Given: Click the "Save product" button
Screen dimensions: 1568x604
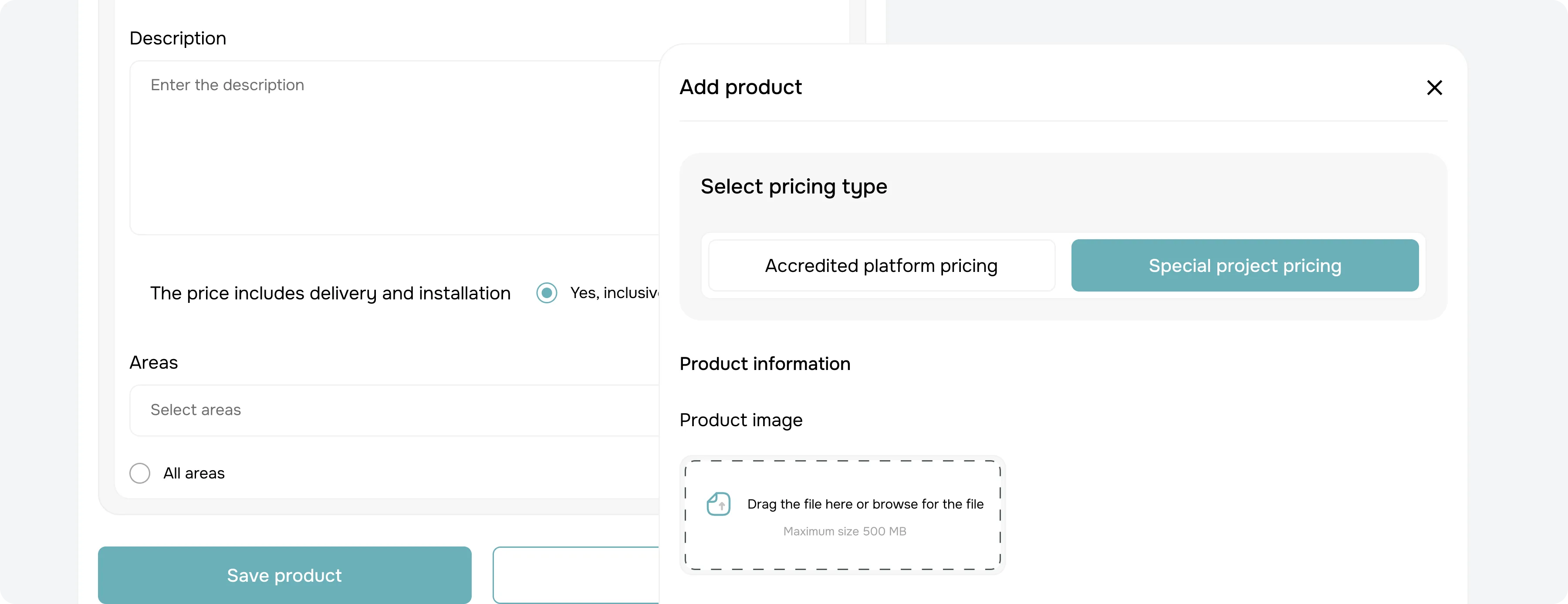Looking at the screenshot, I should [x=284, y=575].
